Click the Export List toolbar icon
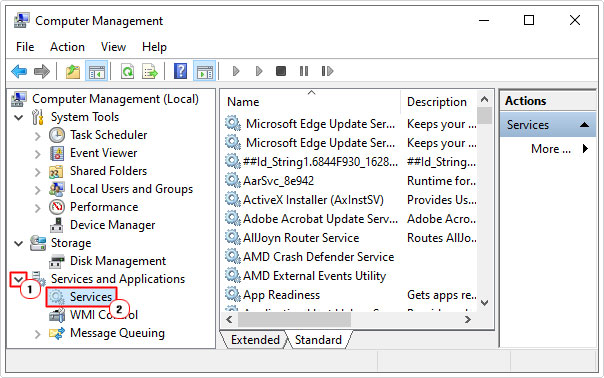 (x=150, y=71)
